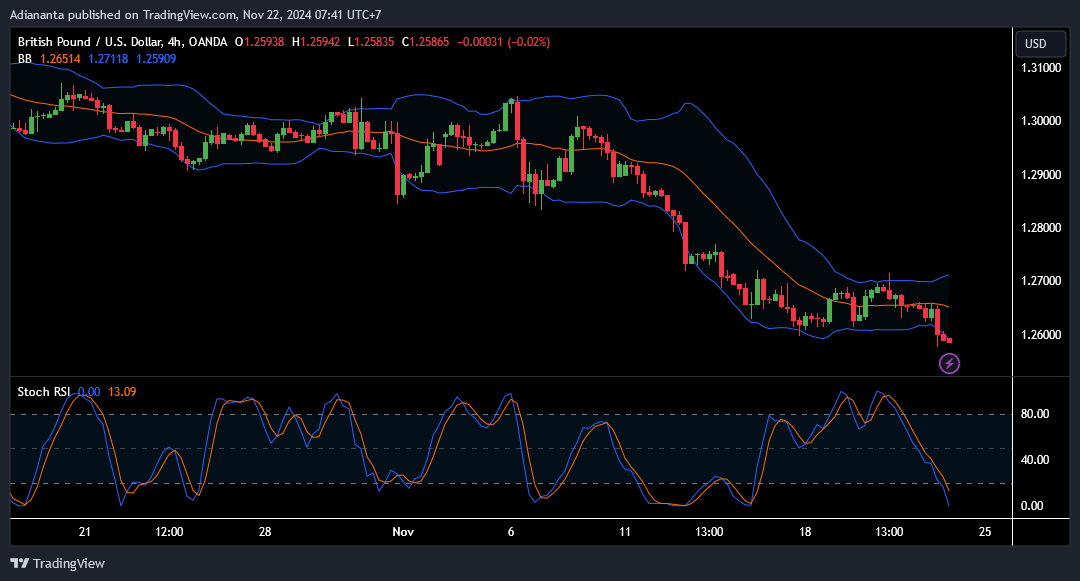Click the BB indicator label

point(25,59)
